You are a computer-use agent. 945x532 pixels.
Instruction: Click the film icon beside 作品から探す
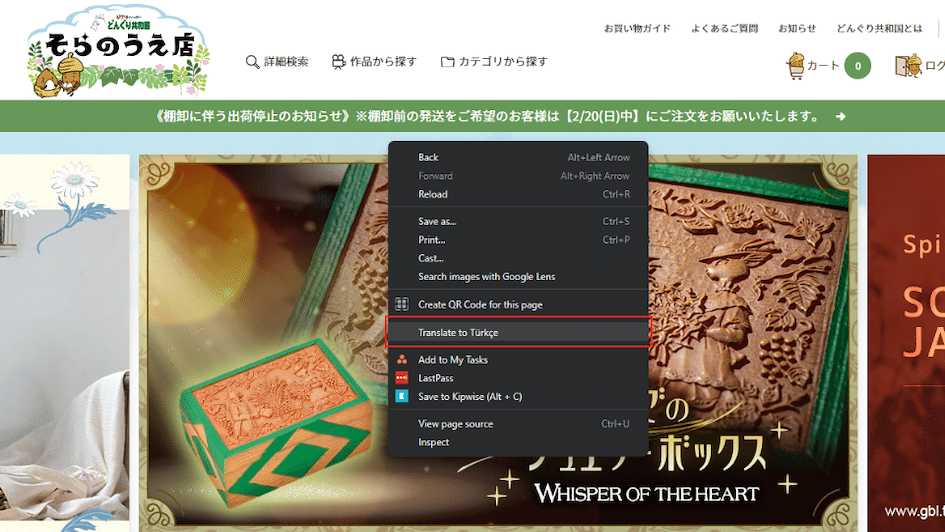click(339, 61)
